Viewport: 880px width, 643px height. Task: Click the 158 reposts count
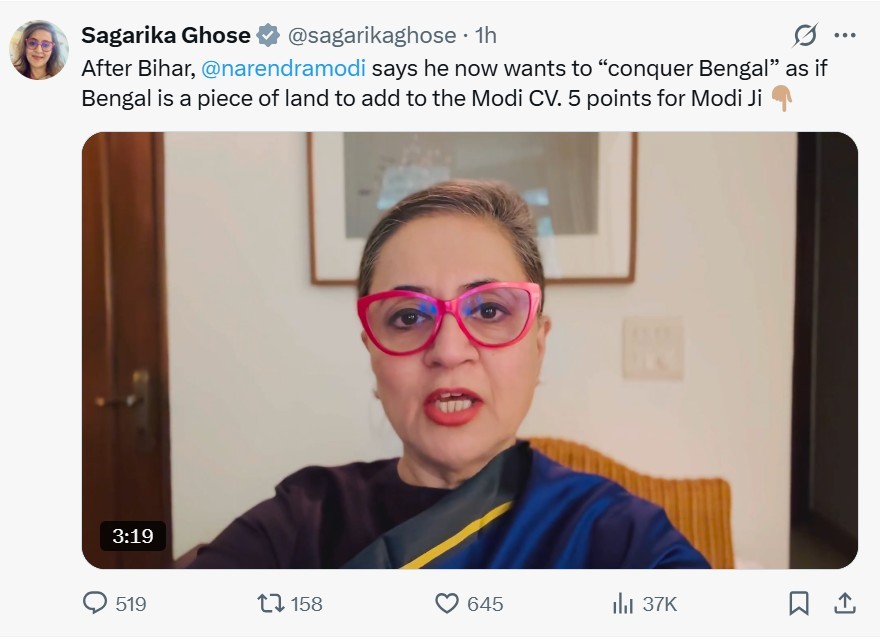306,604
